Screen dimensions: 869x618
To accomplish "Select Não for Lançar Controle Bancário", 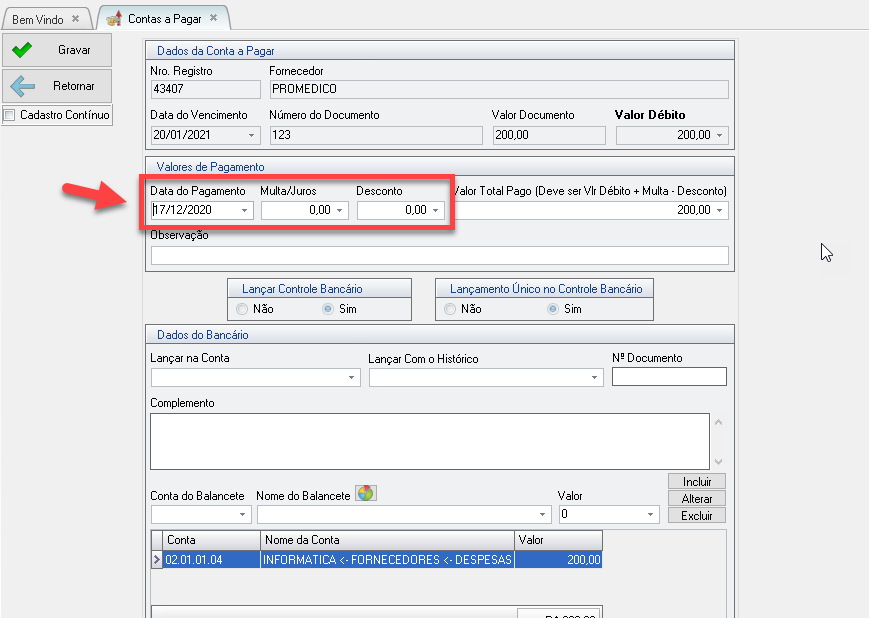I will point(242,309).
